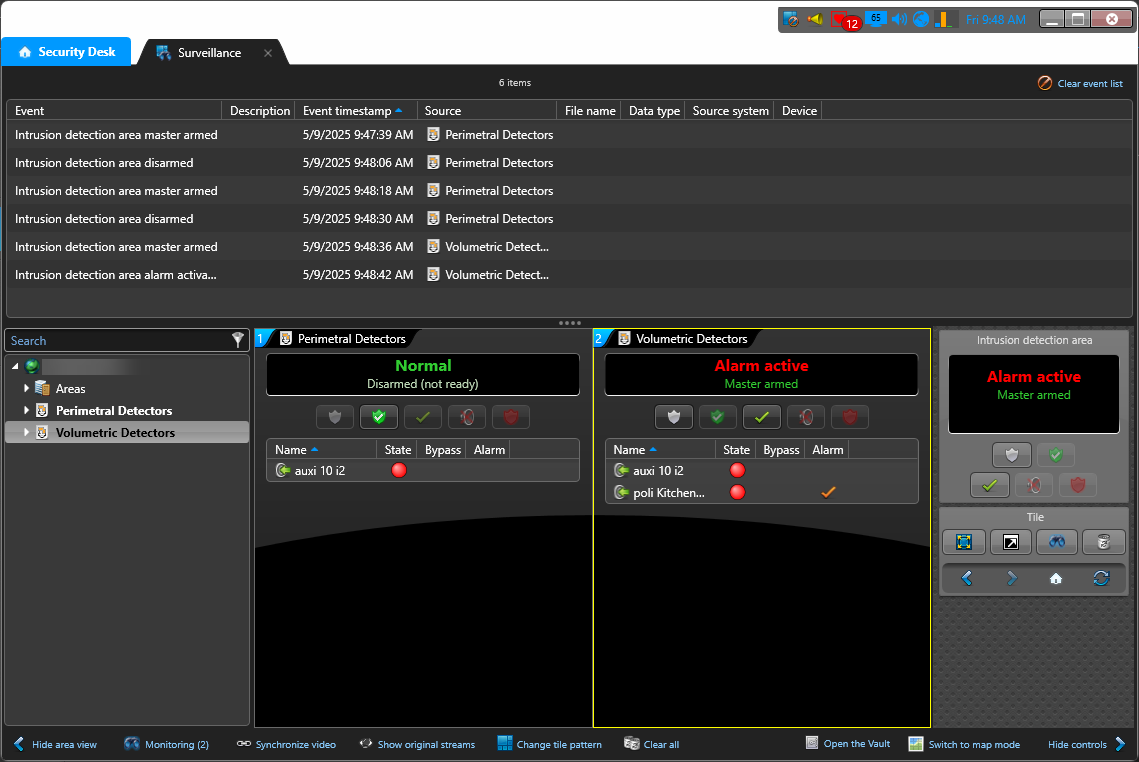Hide the area view panel
Screen dimensions: 1139x762
point(55,744)
